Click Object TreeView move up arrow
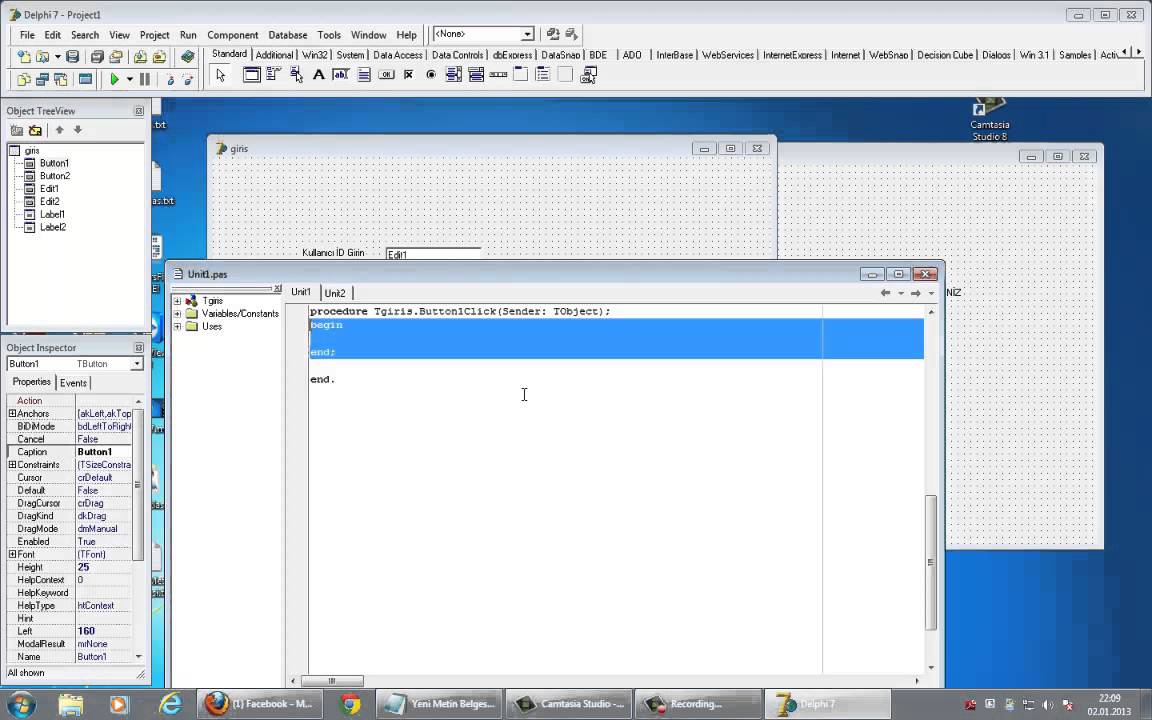 point(60,130)
